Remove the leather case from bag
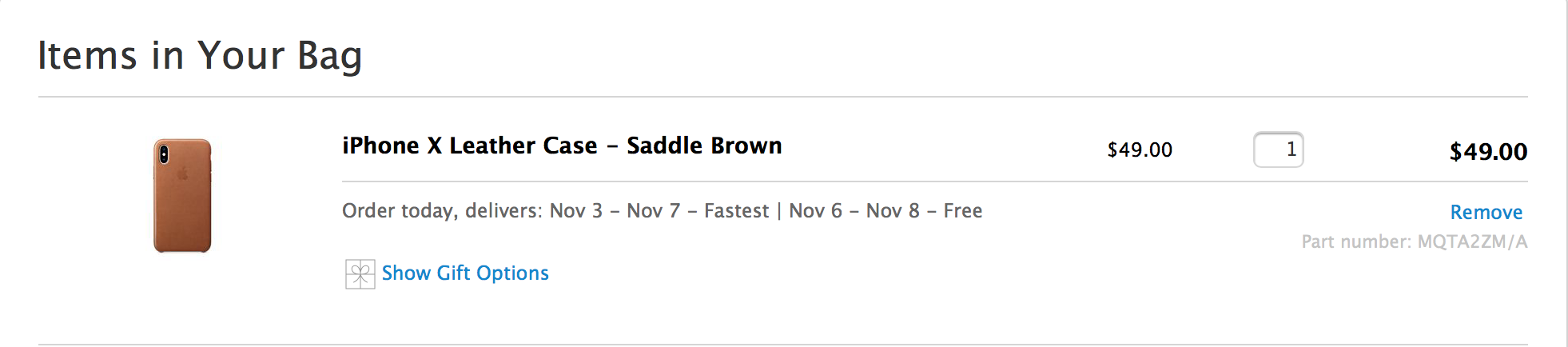 pyautogui.click(x=1486, y=212)
